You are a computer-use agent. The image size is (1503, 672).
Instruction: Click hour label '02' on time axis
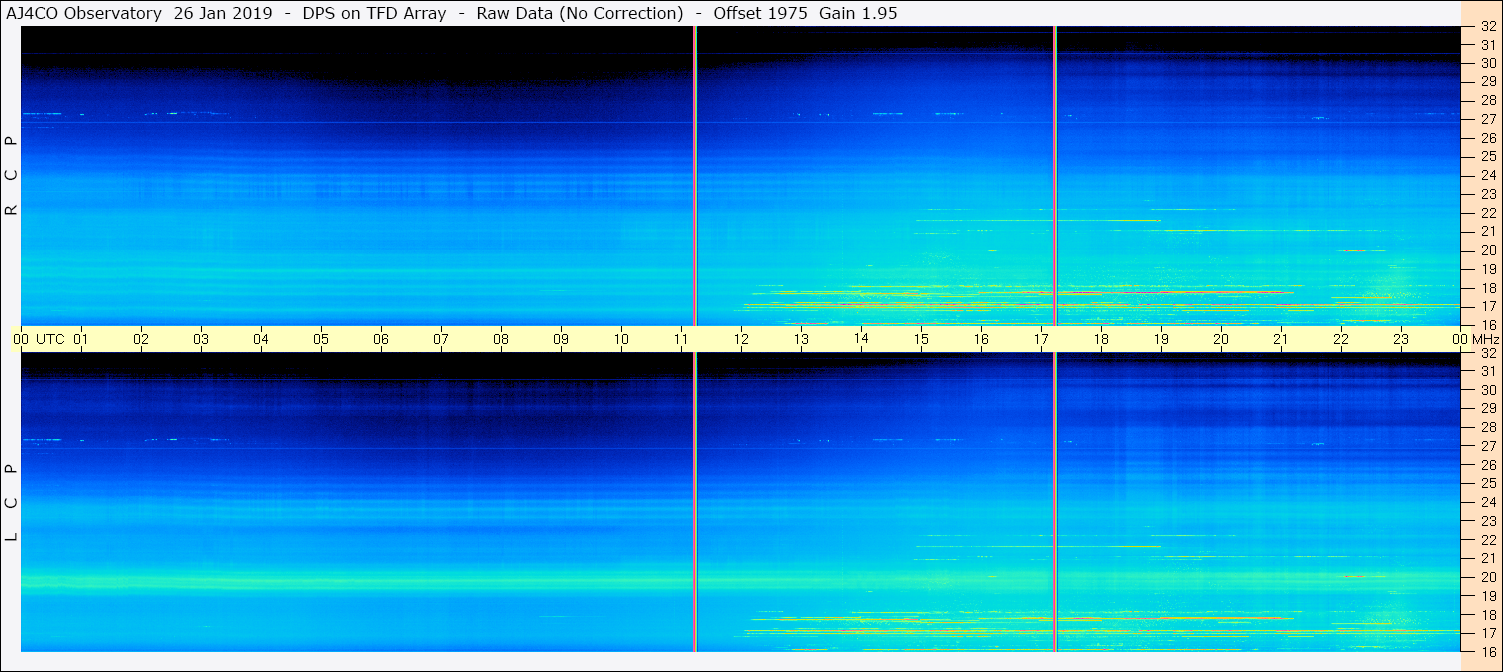click(141, 339)
